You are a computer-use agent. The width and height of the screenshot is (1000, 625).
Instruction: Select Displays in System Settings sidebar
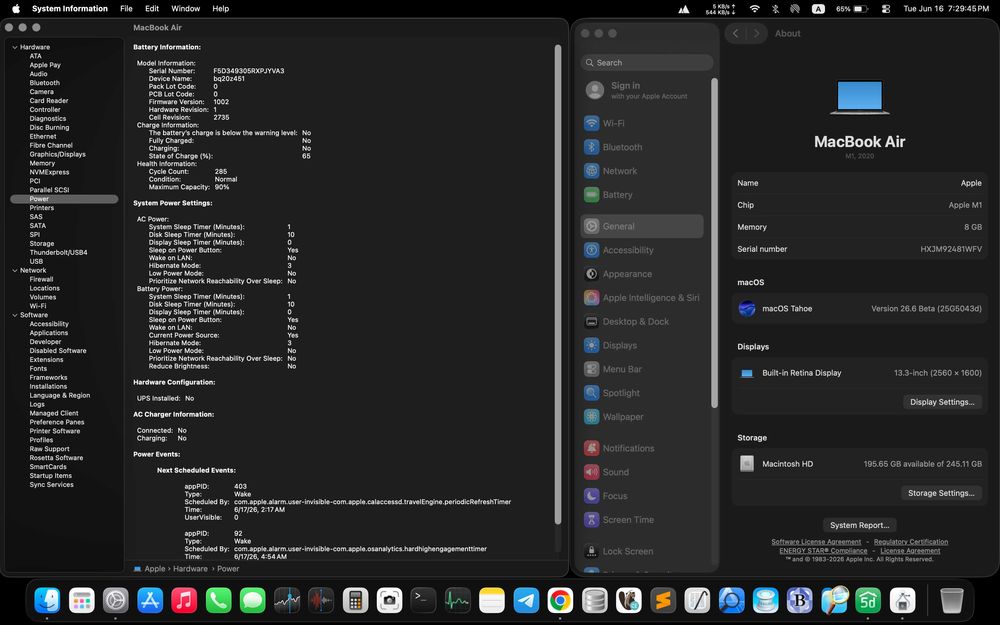point(642,345)
